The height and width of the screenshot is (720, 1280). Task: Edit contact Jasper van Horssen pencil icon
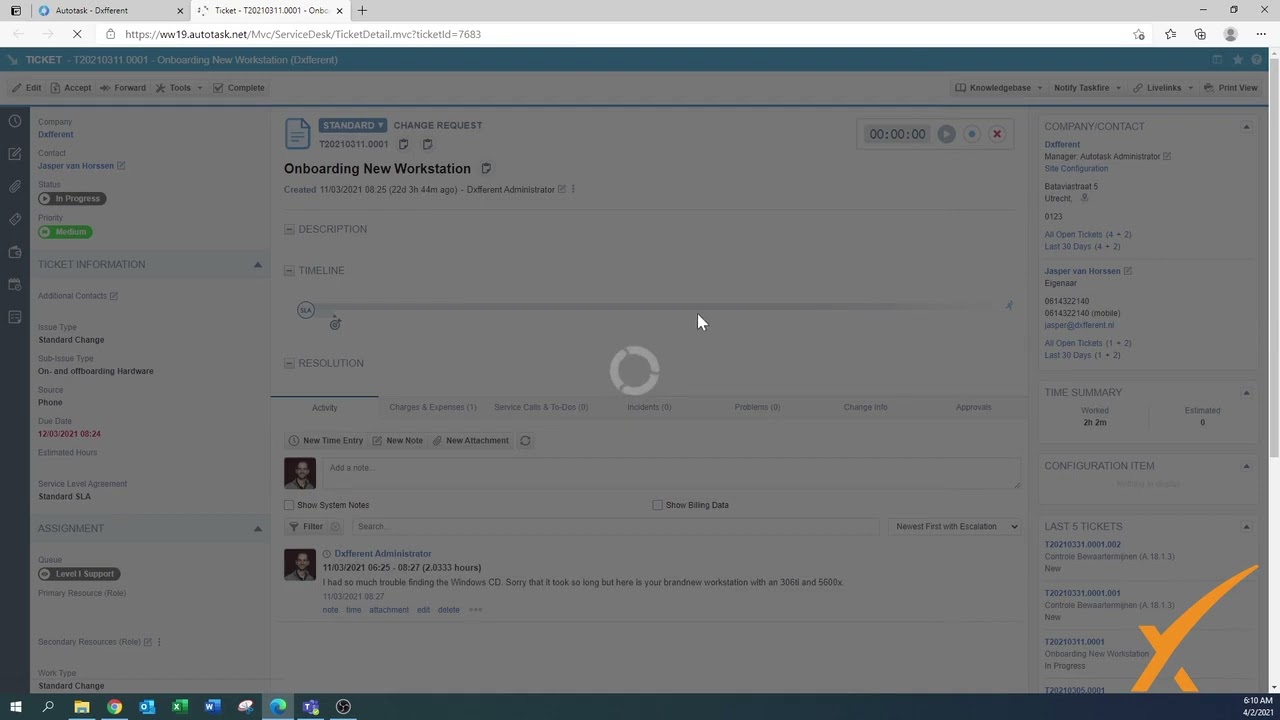point(121,166)
